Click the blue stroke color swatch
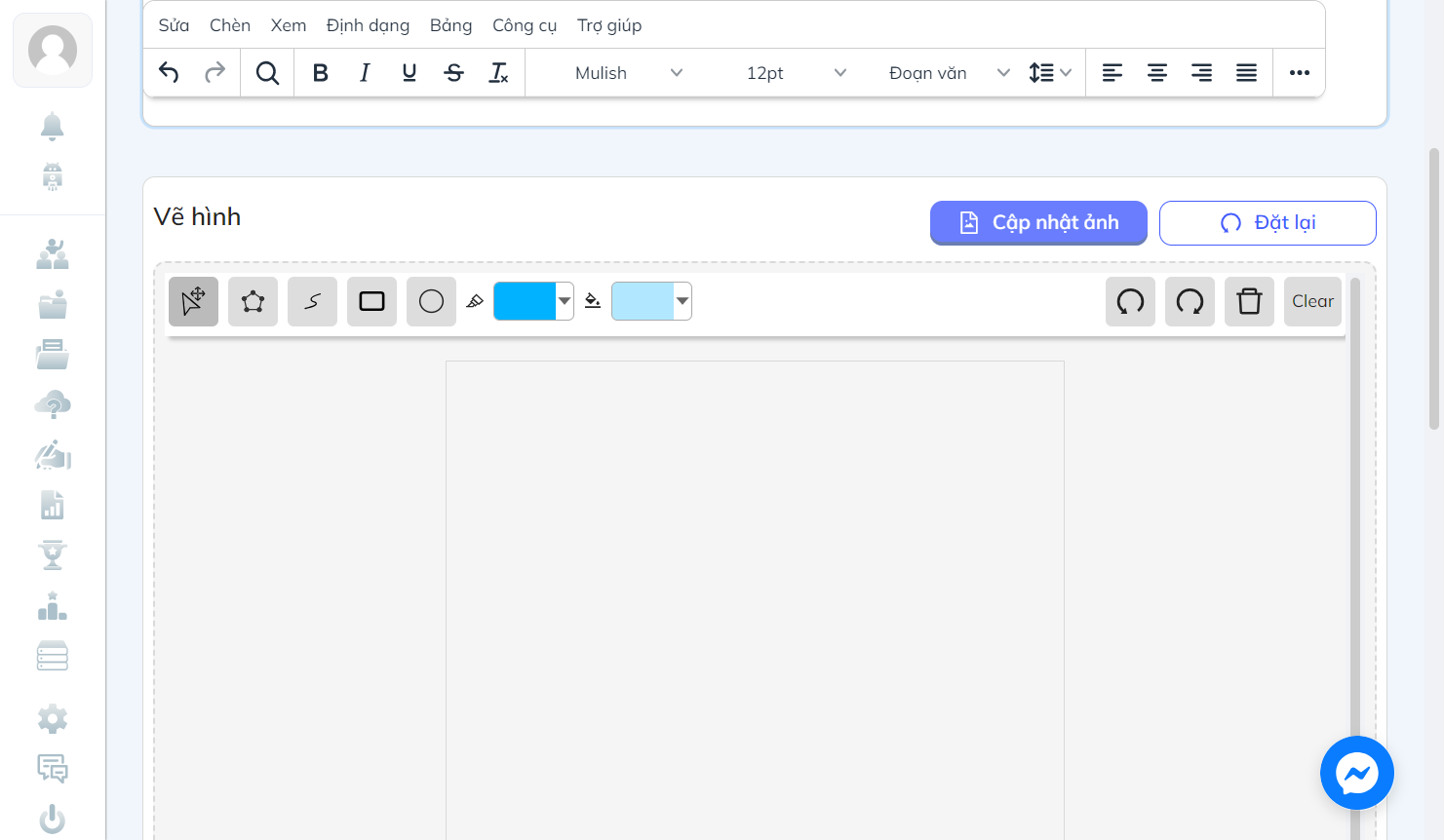1444x840 pixels. 525,301
